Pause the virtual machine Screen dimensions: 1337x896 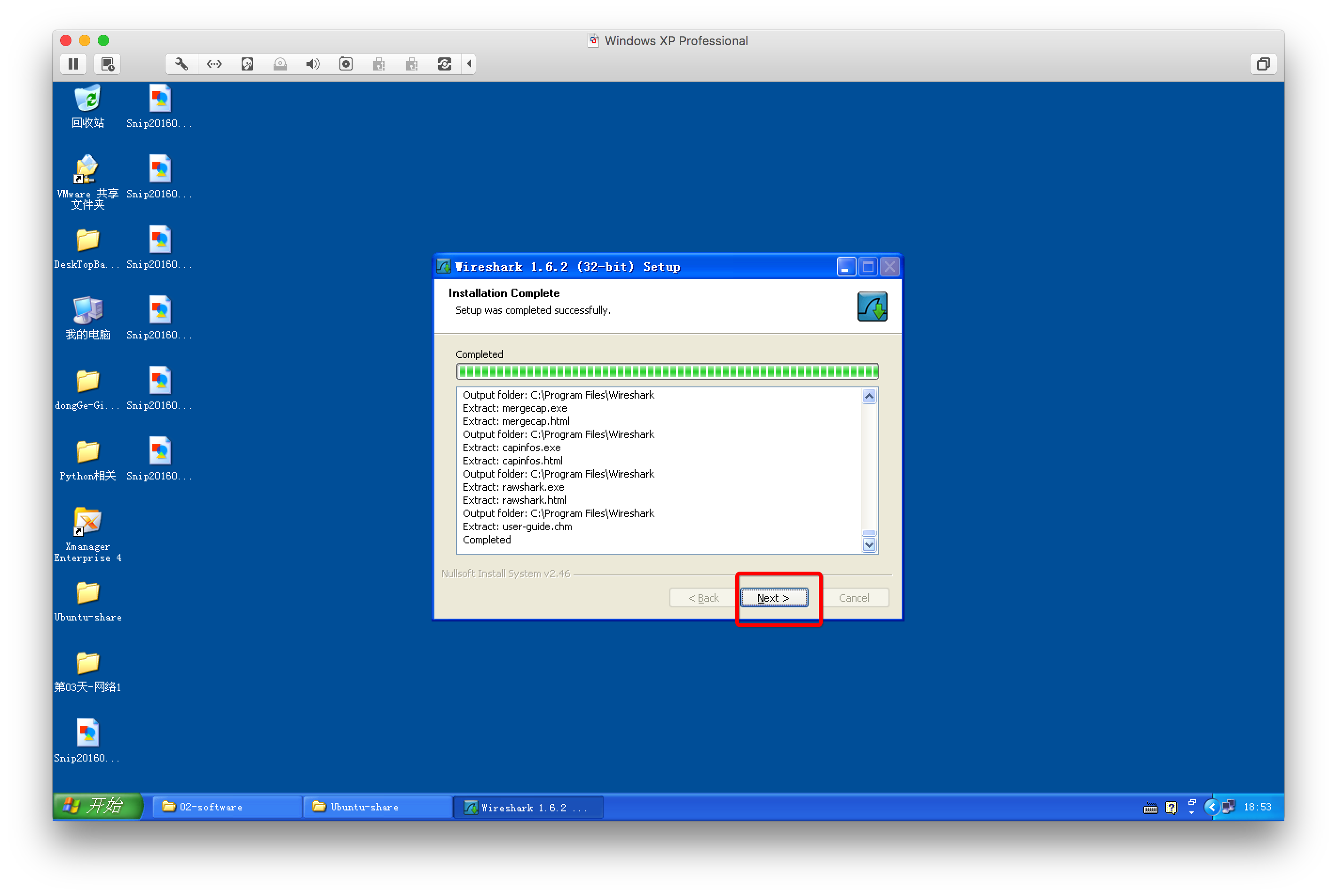tap(73, 64)
